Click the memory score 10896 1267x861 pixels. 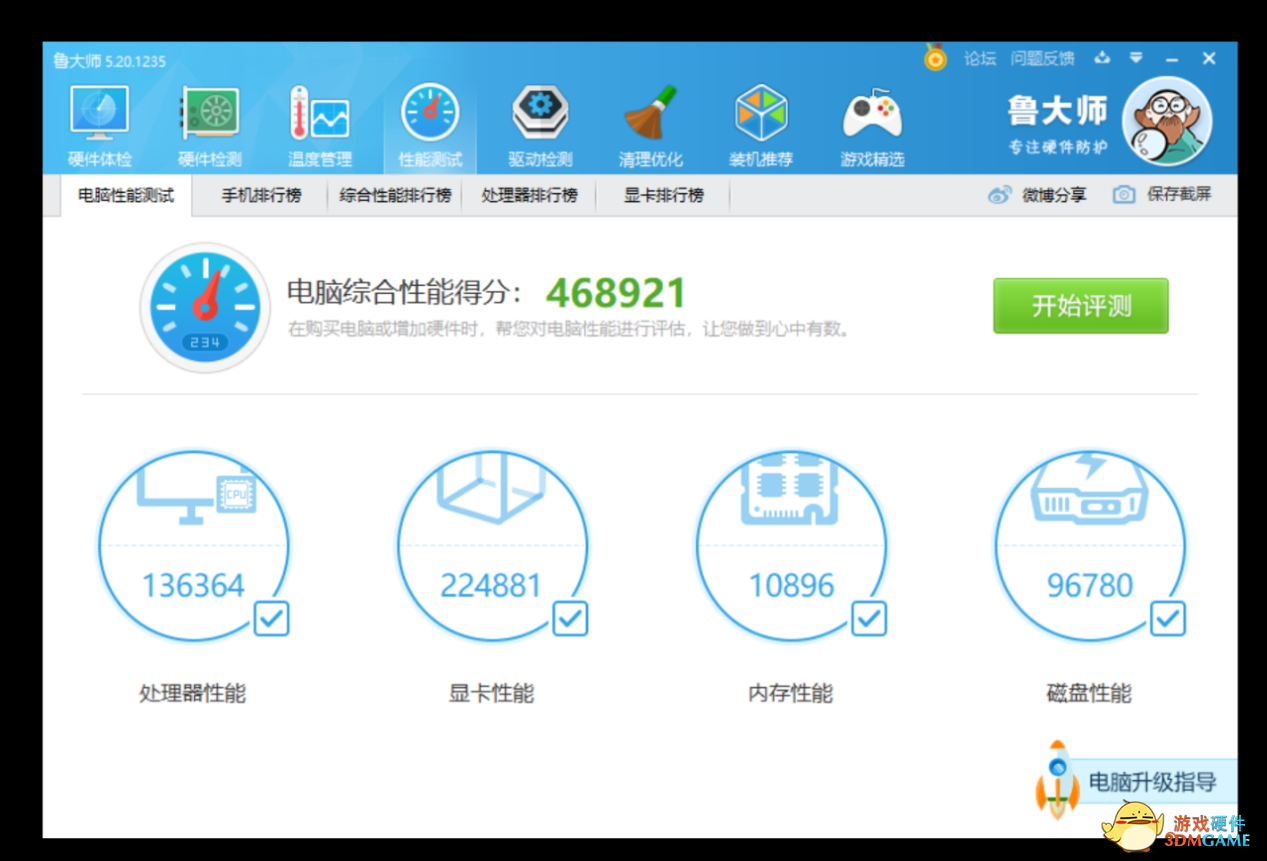[x=791, y=586]
